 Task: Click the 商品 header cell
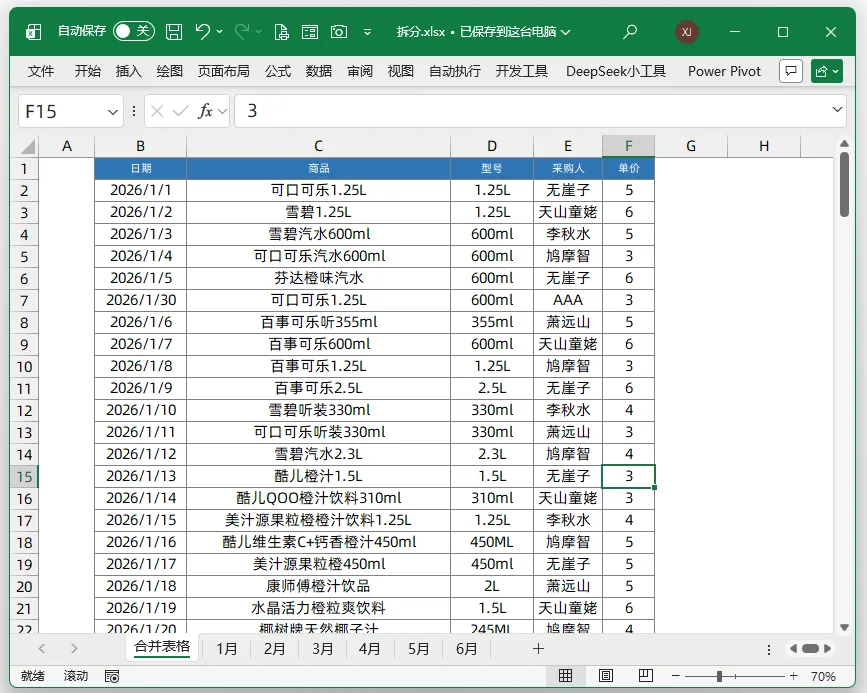tap(318, 168)
